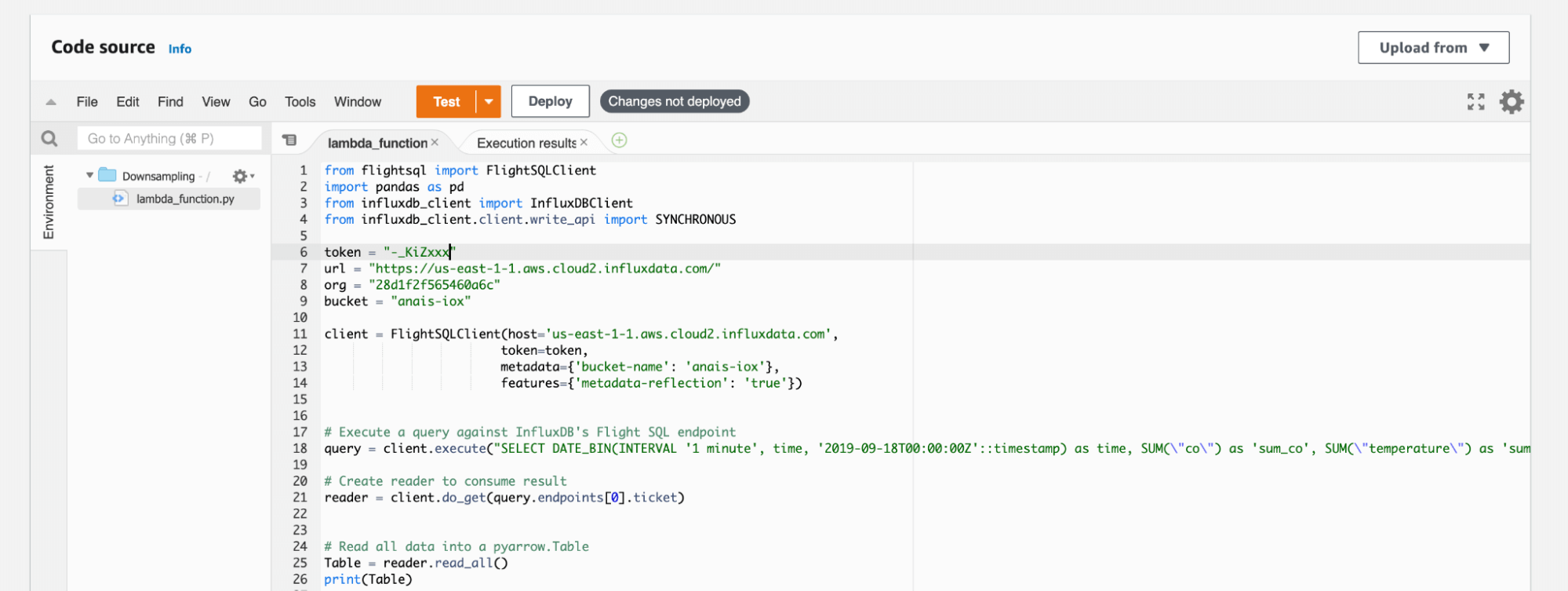Open the View menu
Viewport: 1568px width, 591px height.
(x=216, y=101)
